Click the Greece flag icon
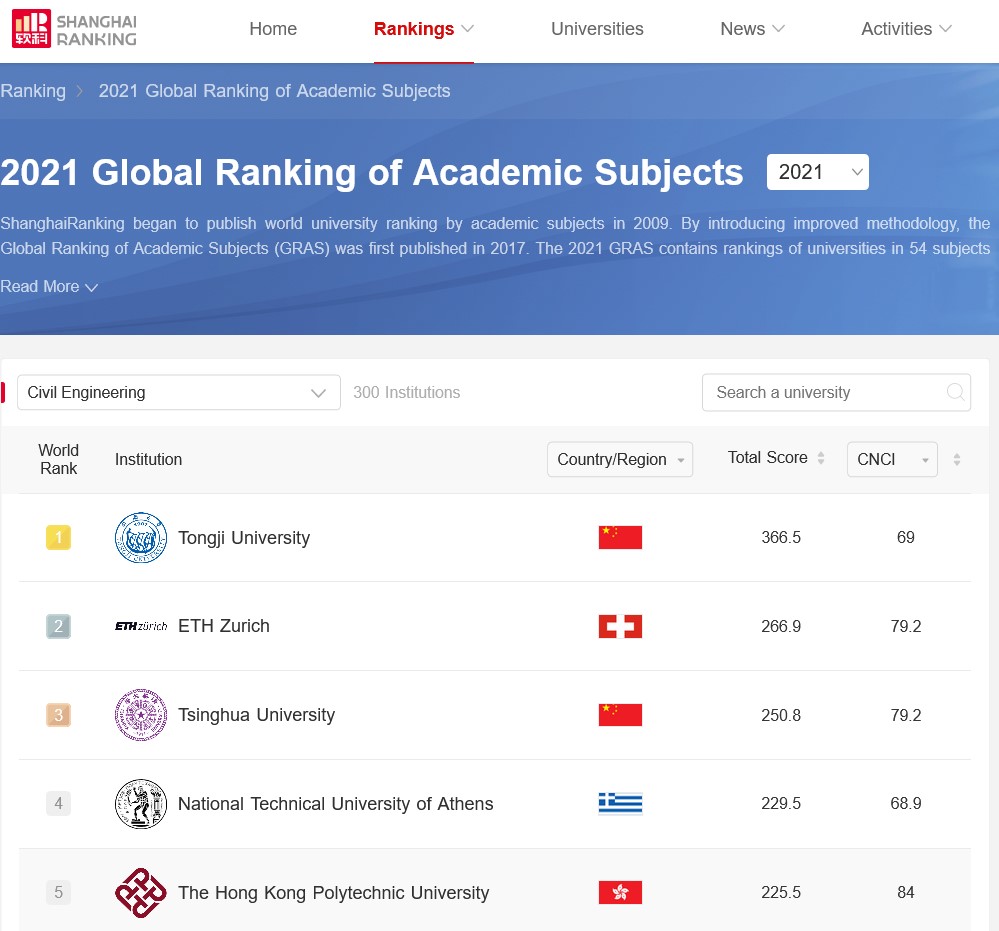This screenshot has width=999, height=931. (x=620, y=803)
